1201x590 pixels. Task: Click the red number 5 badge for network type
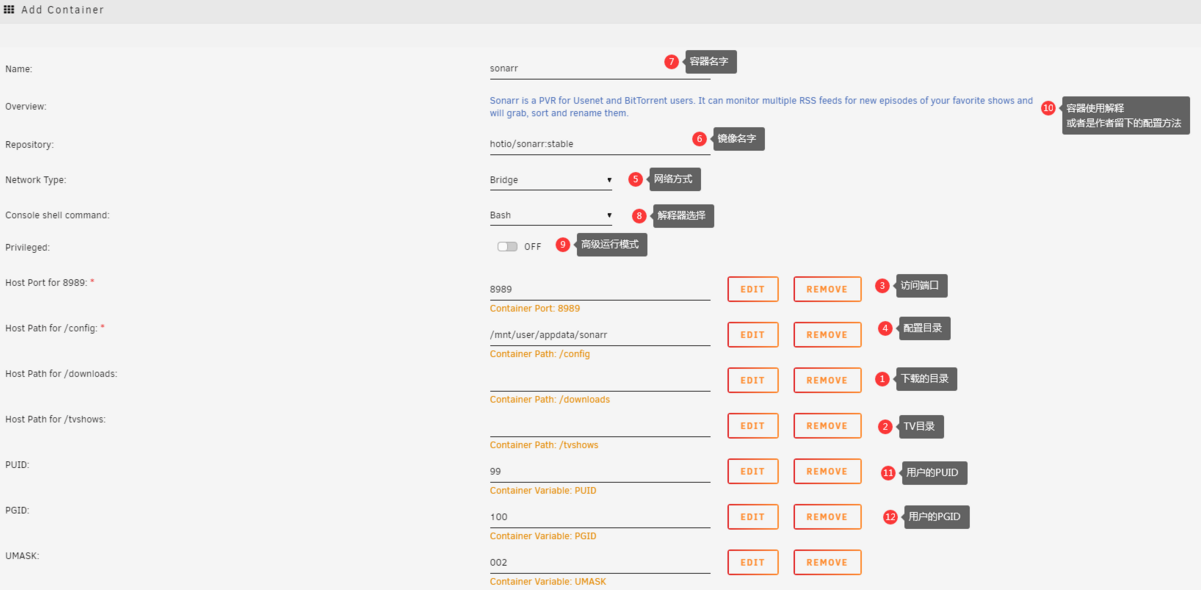click(635, 179)
